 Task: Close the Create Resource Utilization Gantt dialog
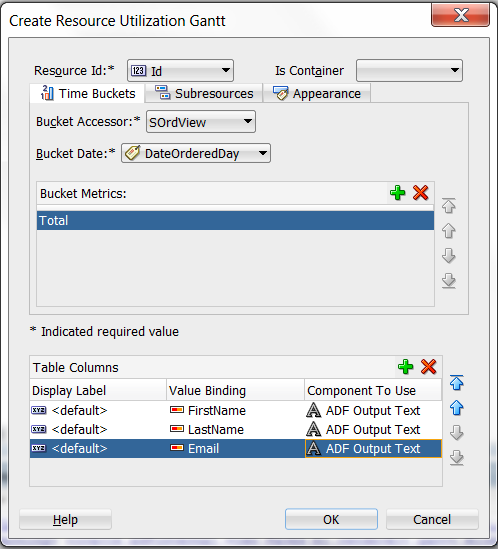[461, 15]
